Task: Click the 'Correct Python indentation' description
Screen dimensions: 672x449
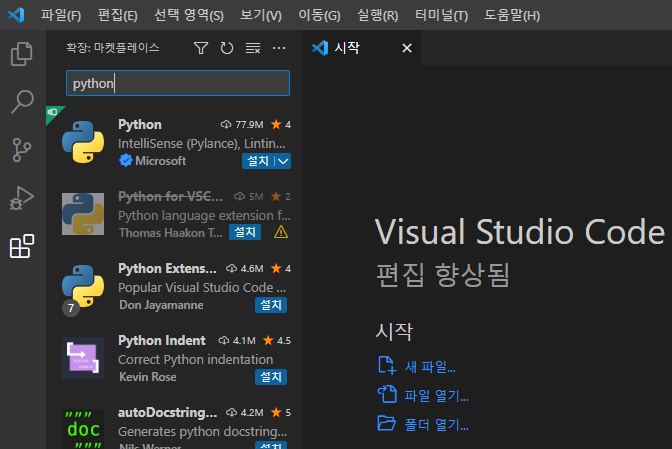Action: coord(195,359)
